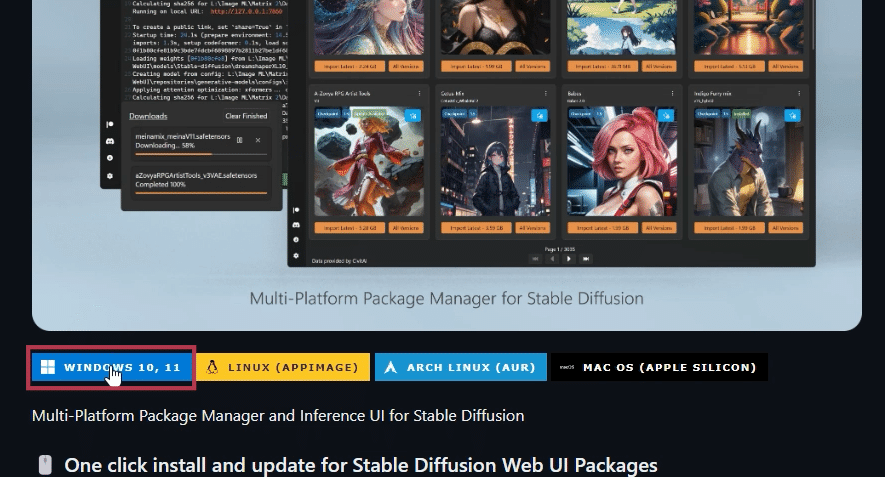Click the pink-haired woman thumbnail on the Babes card
This screenshot has width=885, height=477.
pos(621,161)
